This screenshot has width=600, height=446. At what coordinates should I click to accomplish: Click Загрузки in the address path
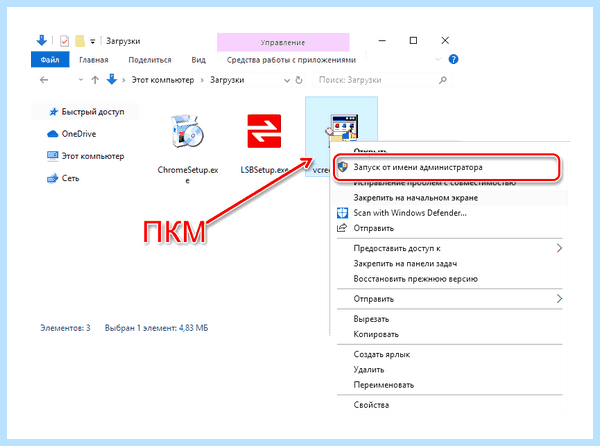point(227,80)
